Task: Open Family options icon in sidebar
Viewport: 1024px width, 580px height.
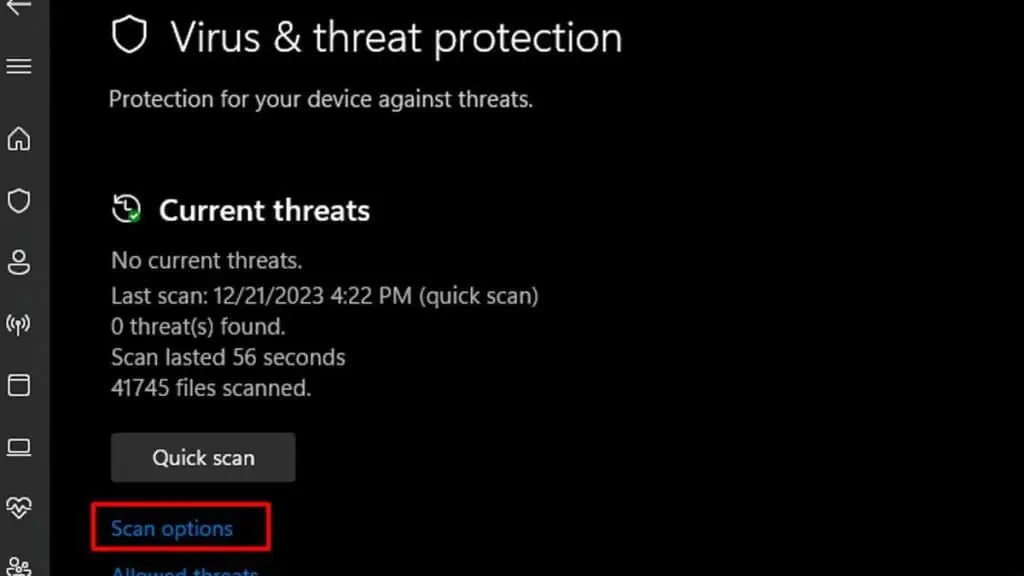Action: tap(19, 567)
